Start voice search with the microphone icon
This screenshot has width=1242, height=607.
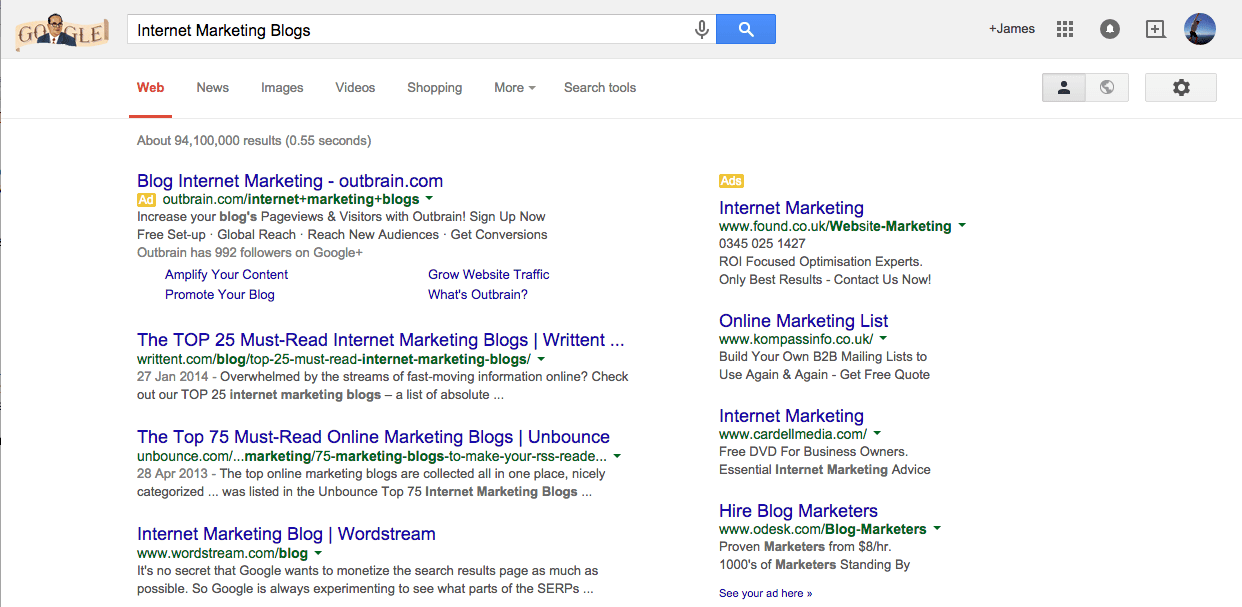coord(702,30)
